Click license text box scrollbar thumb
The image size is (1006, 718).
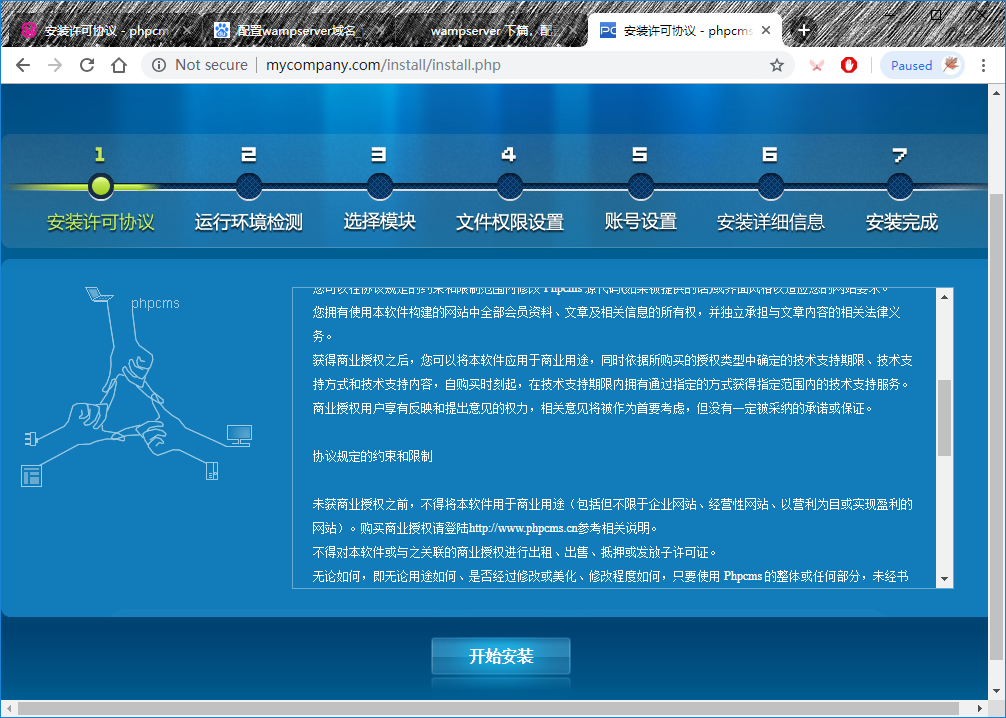(944, 418)
